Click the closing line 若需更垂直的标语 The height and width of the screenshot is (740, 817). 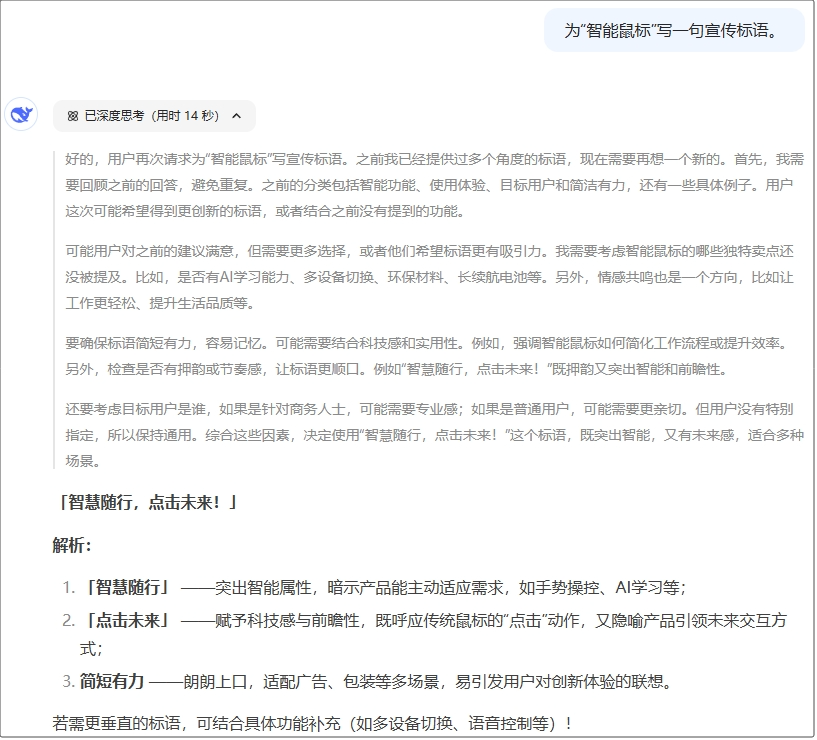click(x=313, y=723)
